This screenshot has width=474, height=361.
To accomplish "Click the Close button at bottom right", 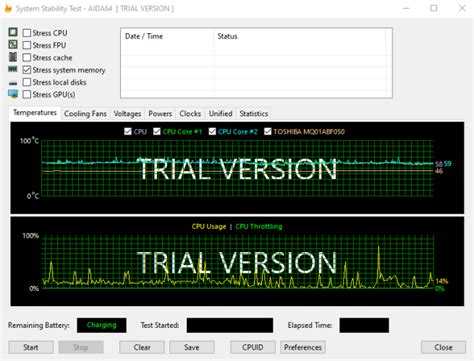I will (443, 347).
